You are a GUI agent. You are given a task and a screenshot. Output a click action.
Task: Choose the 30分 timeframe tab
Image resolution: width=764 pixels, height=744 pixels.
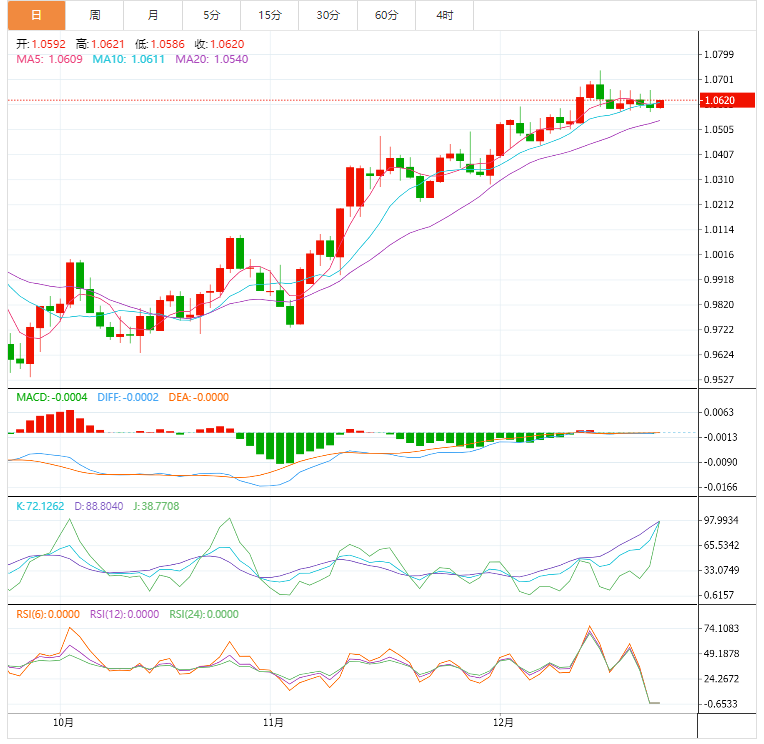328,15
